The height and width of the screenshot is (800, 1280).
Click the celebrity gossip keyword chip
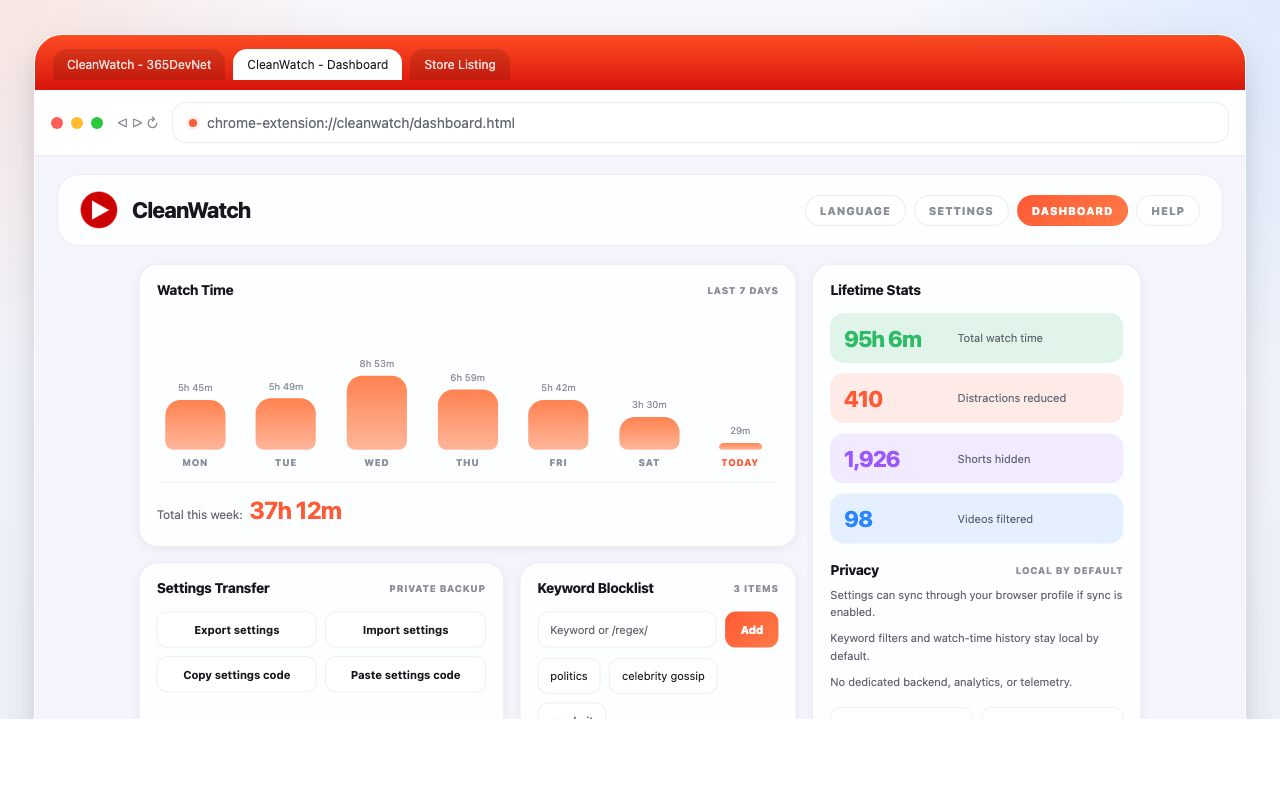(663, 676)
